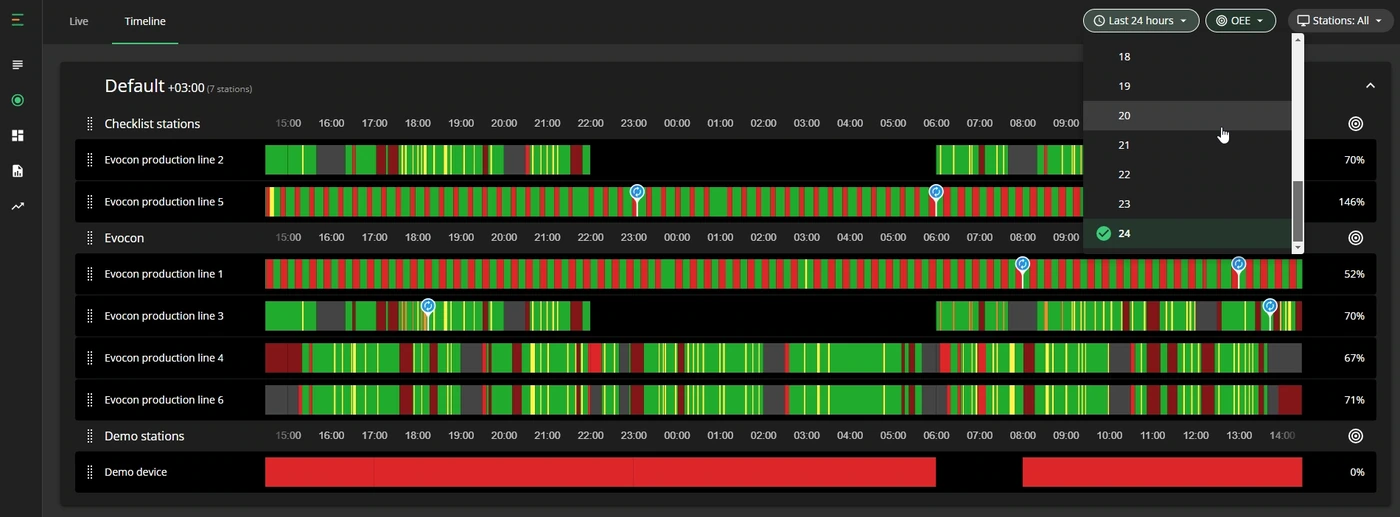Click line 3 marker pin near 14:00

click(x=1270, y=306)
